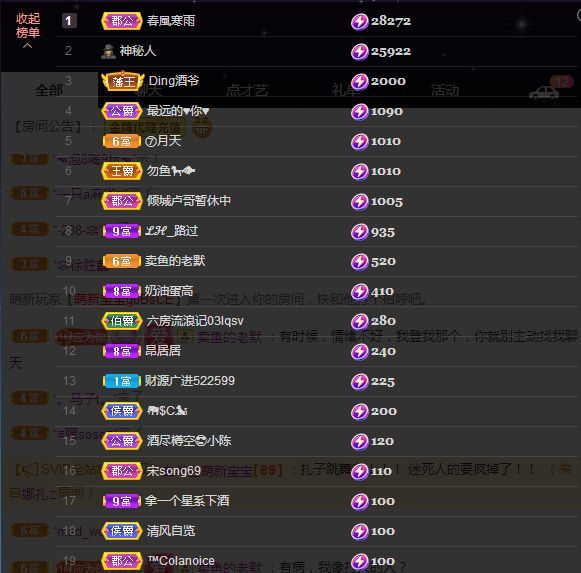The image size is (581, 573).
Task: Click the 1富 badge beside 财源广进522599
Action: [x=122, y=381]
